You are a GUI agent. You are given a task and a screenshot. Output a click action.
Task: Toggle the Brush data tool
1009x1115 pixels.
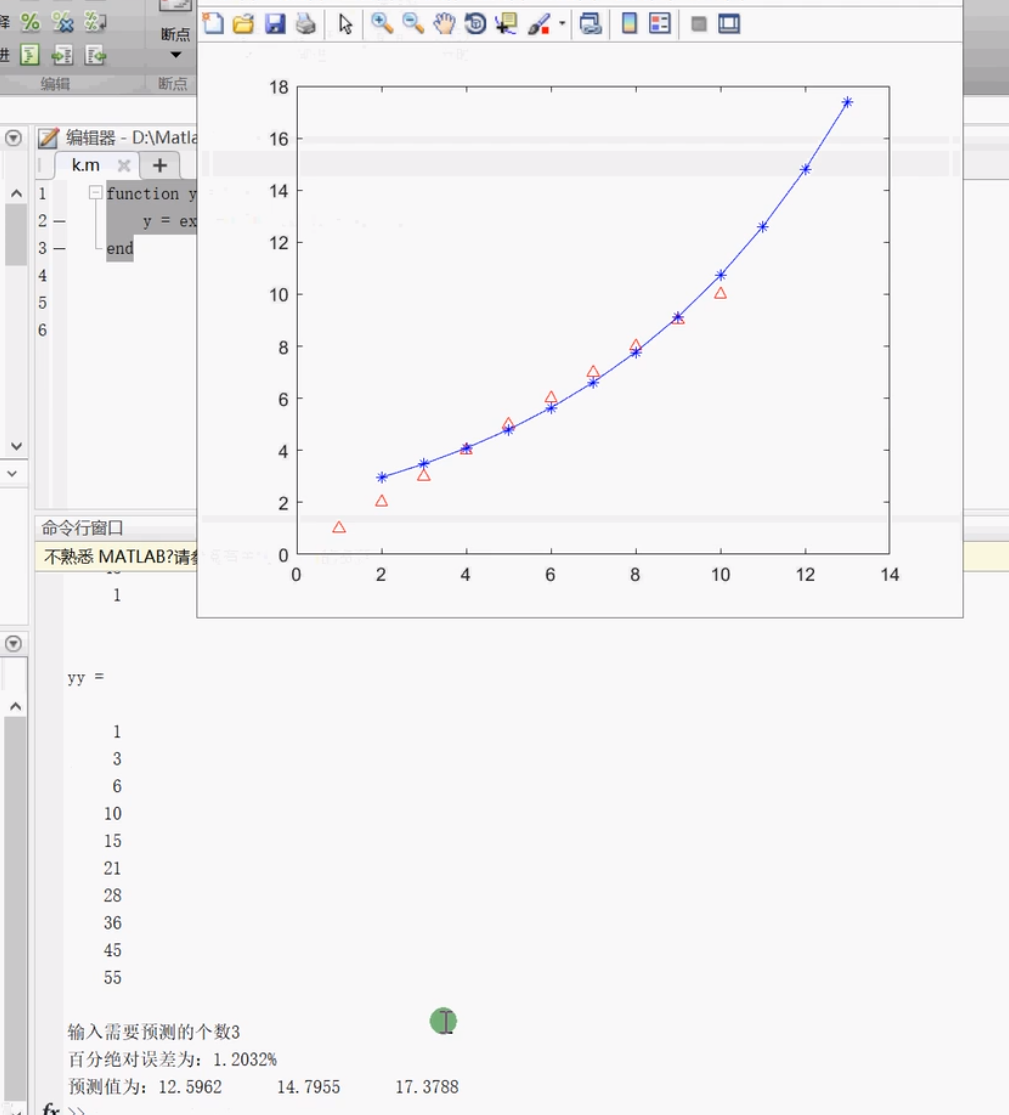(539, 23)
